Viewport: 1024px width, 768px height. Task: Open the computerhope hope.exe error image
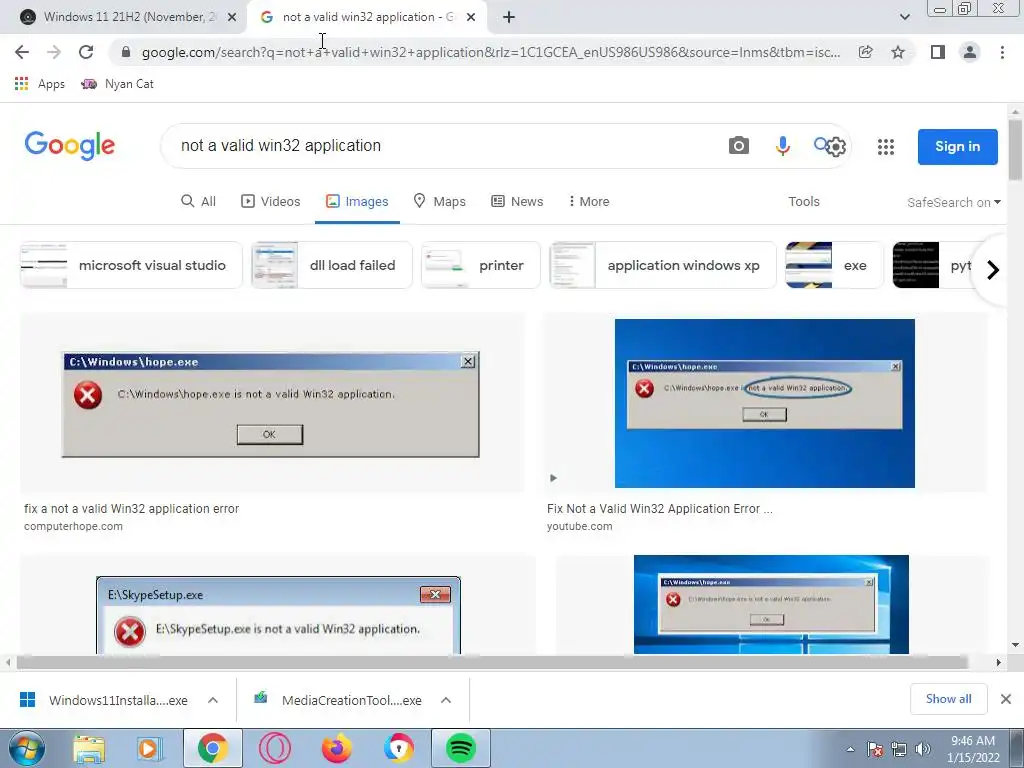tap(272, 403)
